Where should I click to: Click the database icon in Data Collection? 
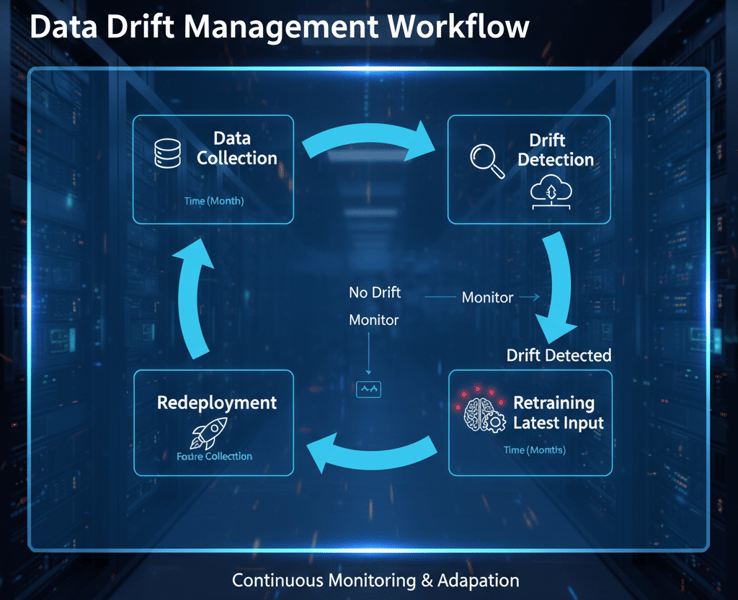pyautogui.click(x=167, y=154)
